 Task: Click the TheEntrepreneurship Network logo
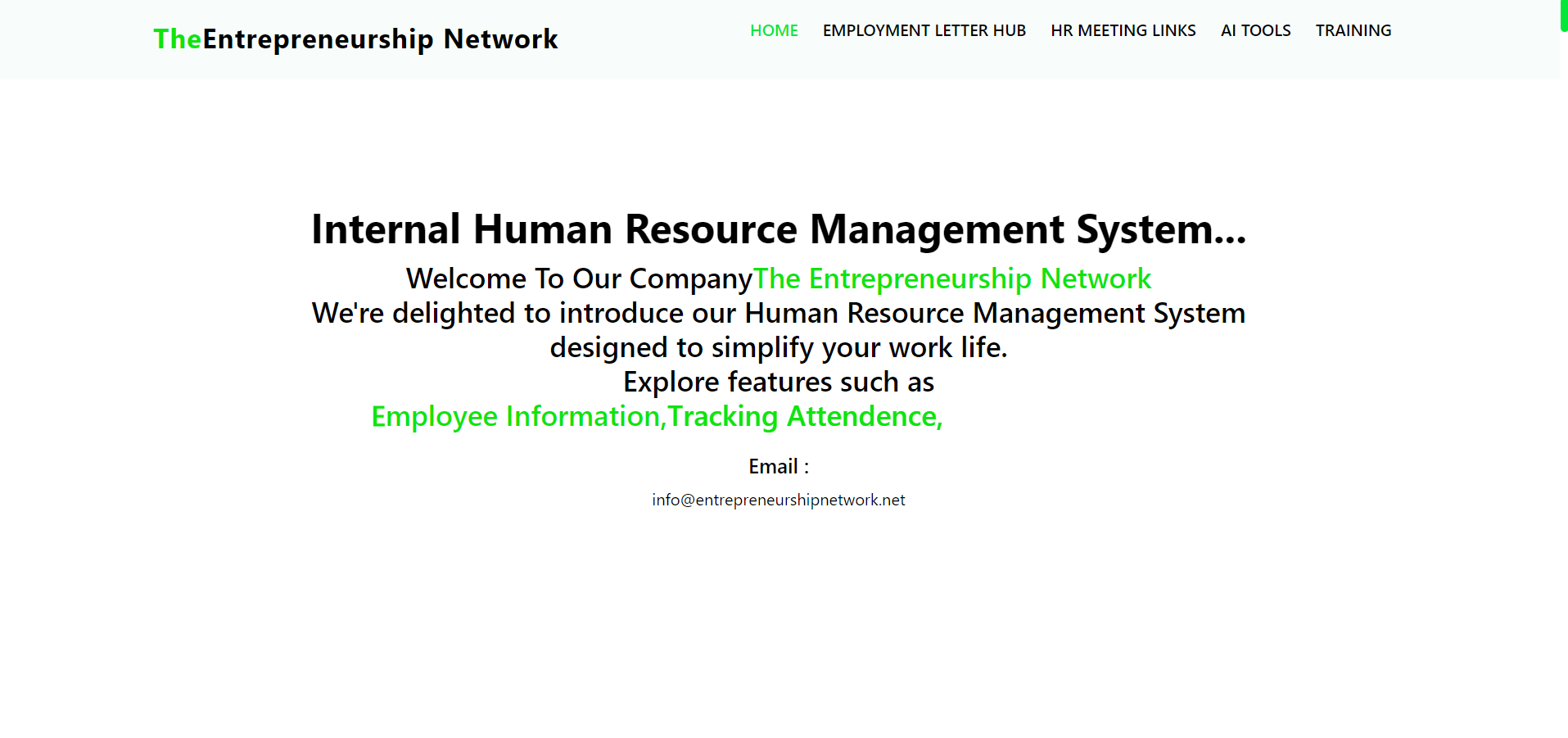coord(355,38)
